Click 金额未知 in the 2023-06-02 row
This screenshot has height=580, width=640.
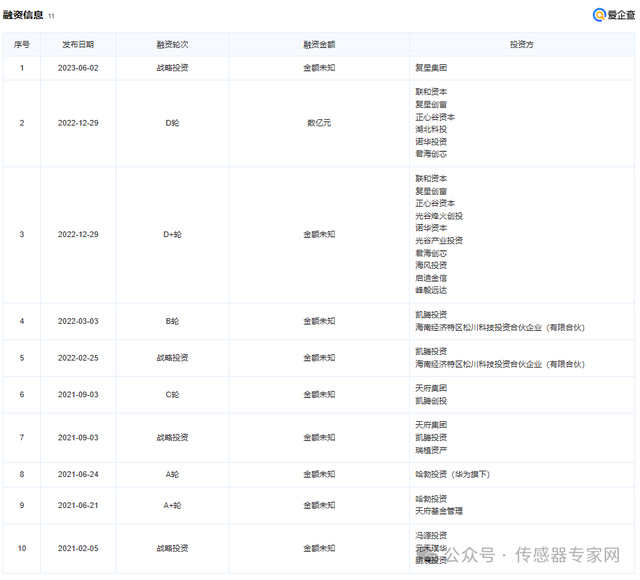click(x=319, y=68)
